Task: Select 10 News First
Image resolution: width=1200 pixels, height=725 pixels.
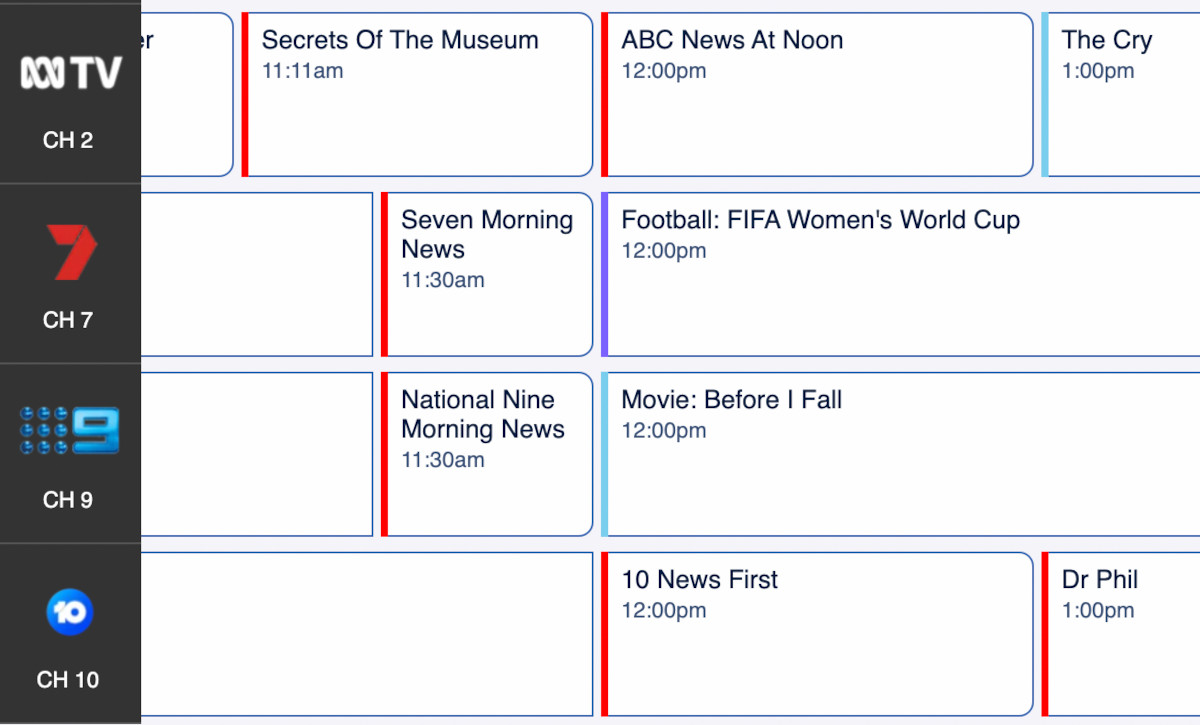Action: tap(815, 634)
